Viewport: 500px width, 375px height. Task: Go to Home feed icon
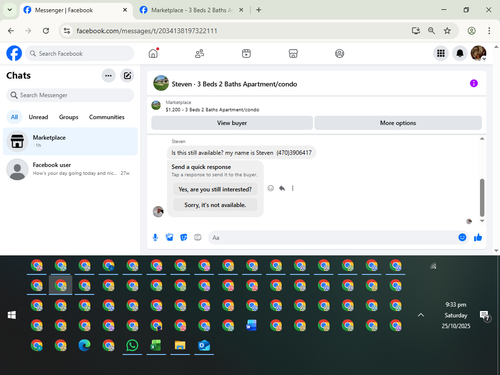pyautogui.click(x=153, y=53)
